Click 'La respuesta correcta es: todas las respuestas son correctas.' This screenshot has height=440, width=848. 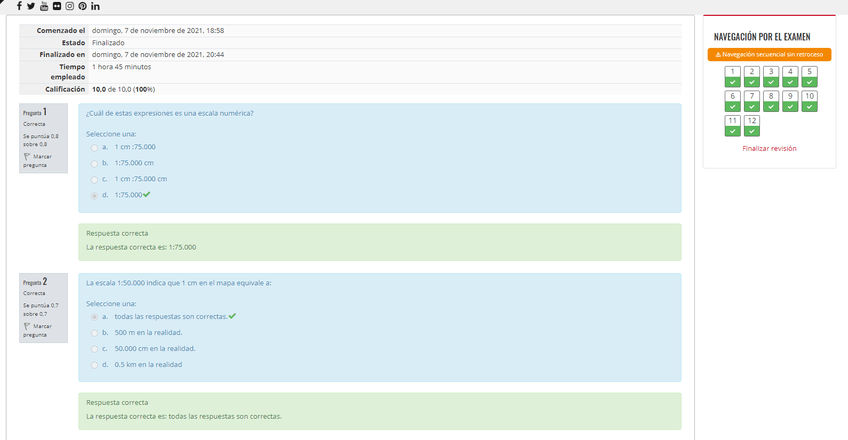click(x=184, y=416)
